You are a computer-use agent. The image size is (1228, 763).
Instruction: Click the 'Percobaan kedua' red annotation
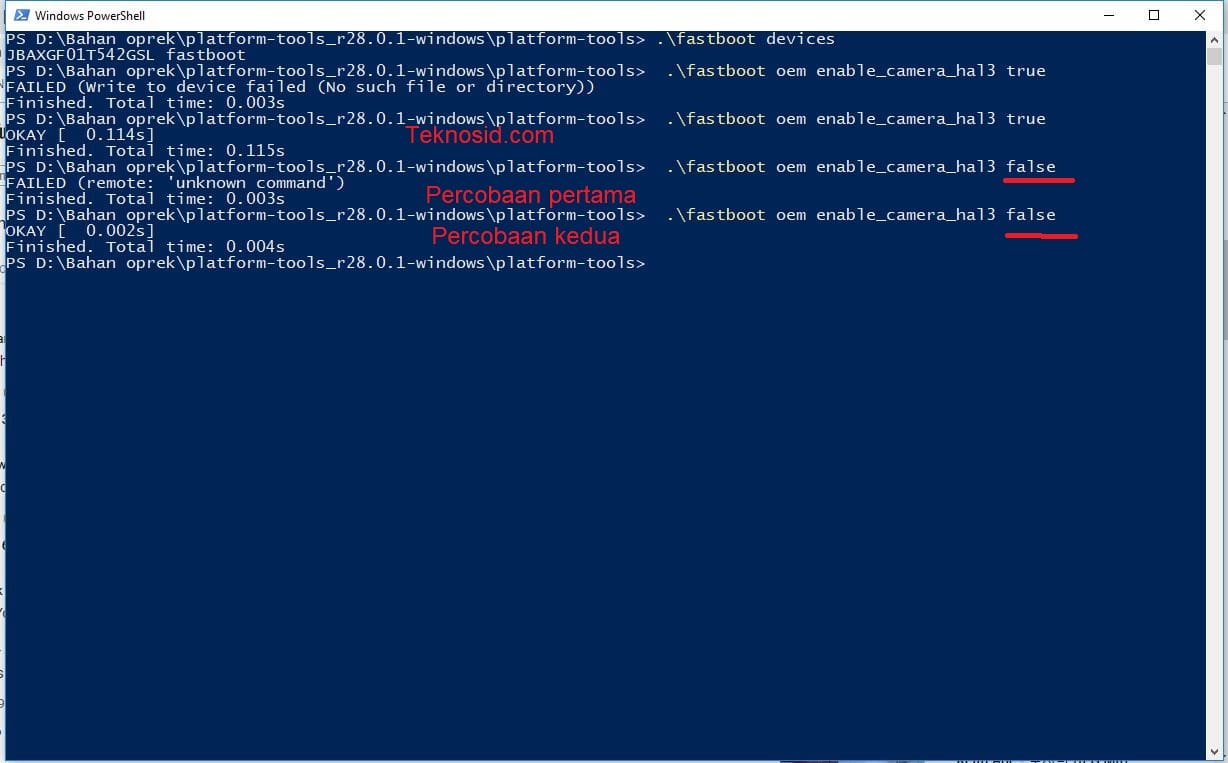[x=526, y=236]
